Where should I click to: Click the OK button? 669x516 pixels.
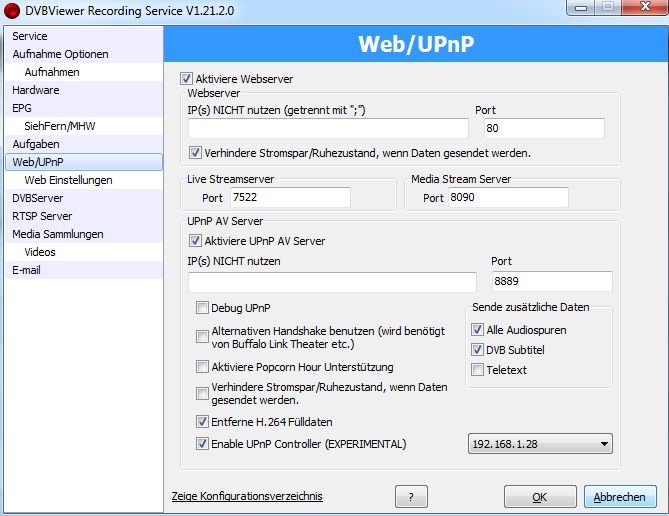540,496
